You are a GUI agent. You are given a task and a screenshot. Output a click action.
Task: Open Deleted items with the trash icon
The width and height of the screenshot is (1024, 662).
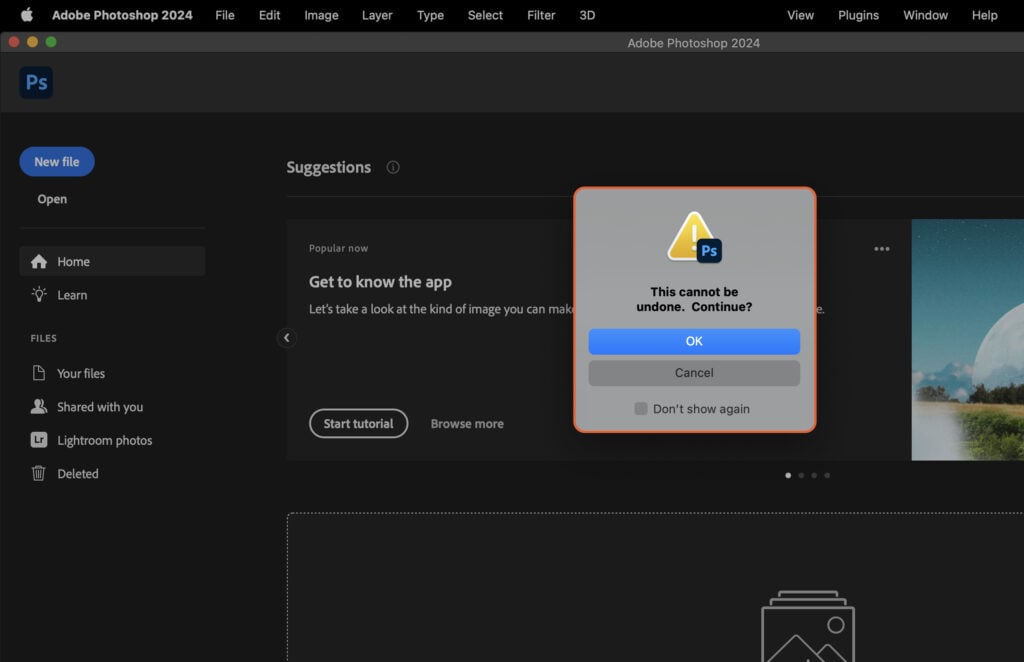(x=39, y=473)
